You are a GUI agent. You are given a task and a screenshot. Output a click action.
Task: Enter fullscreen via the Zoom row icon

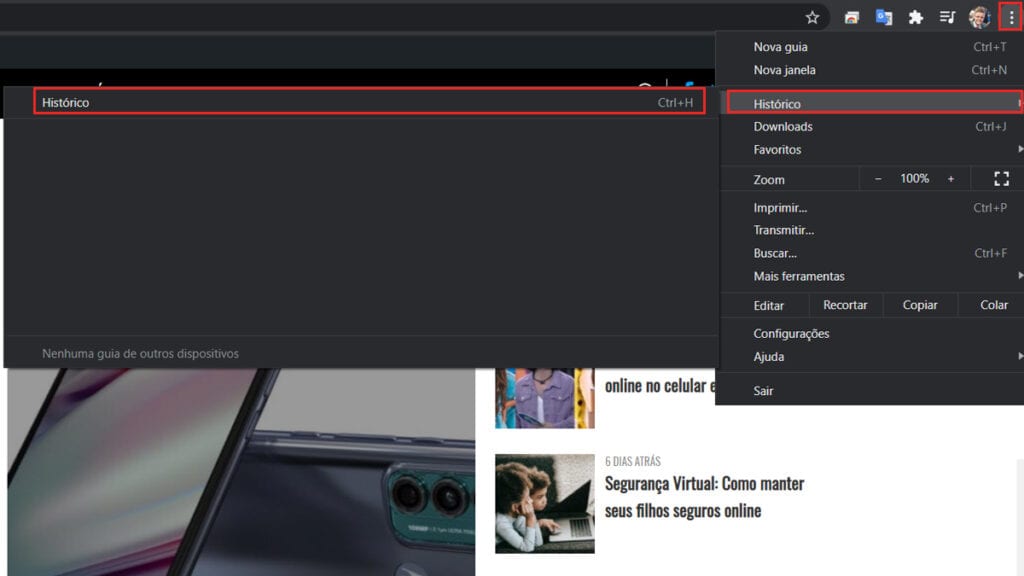(1001, 179)
